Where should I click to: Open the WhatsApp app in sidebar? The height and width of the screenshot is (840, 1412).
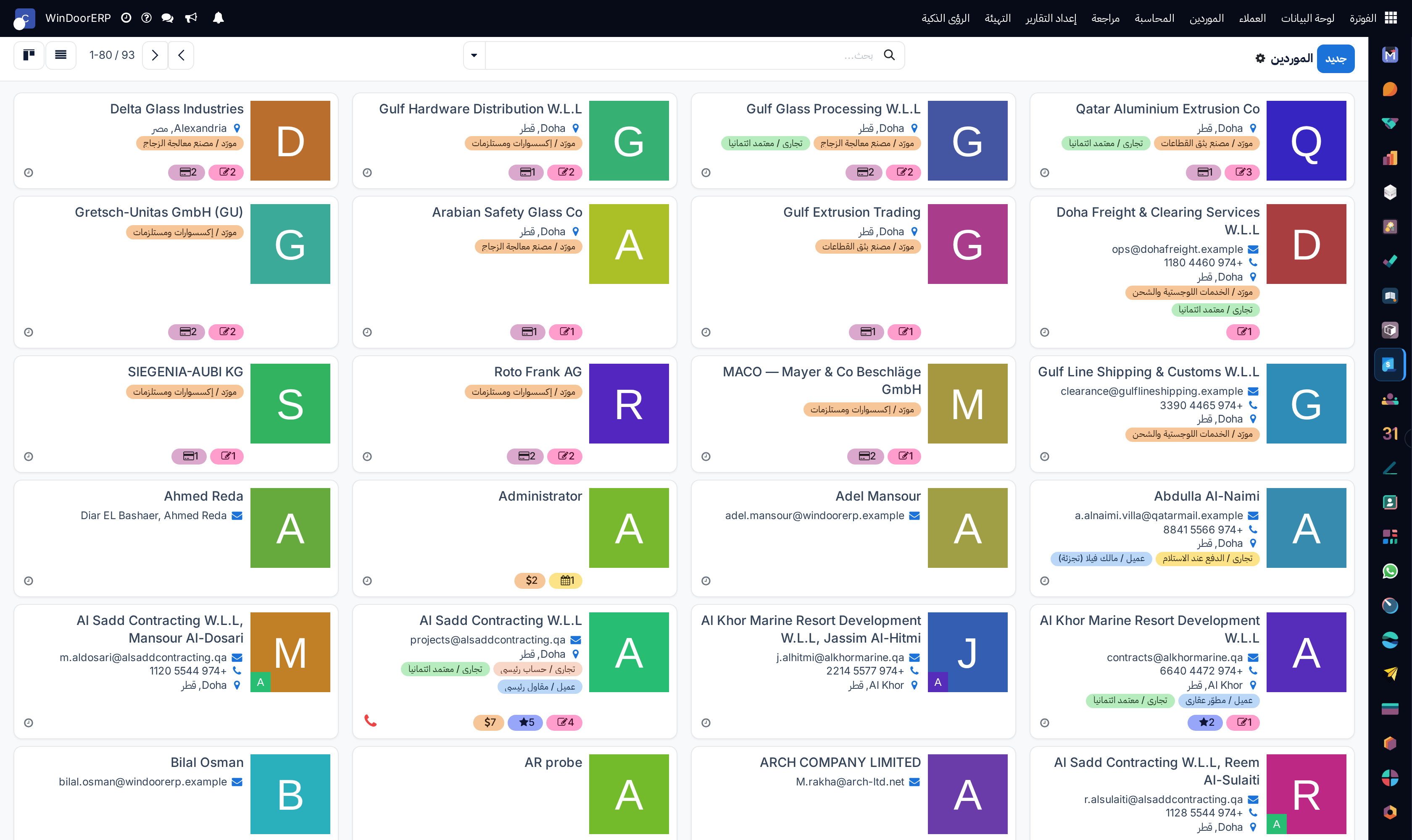1390,571
